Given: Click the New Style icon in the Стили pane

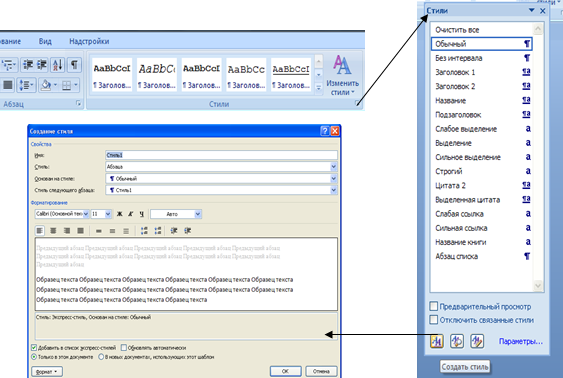Looking at the screenshot, I should point(437,341).
